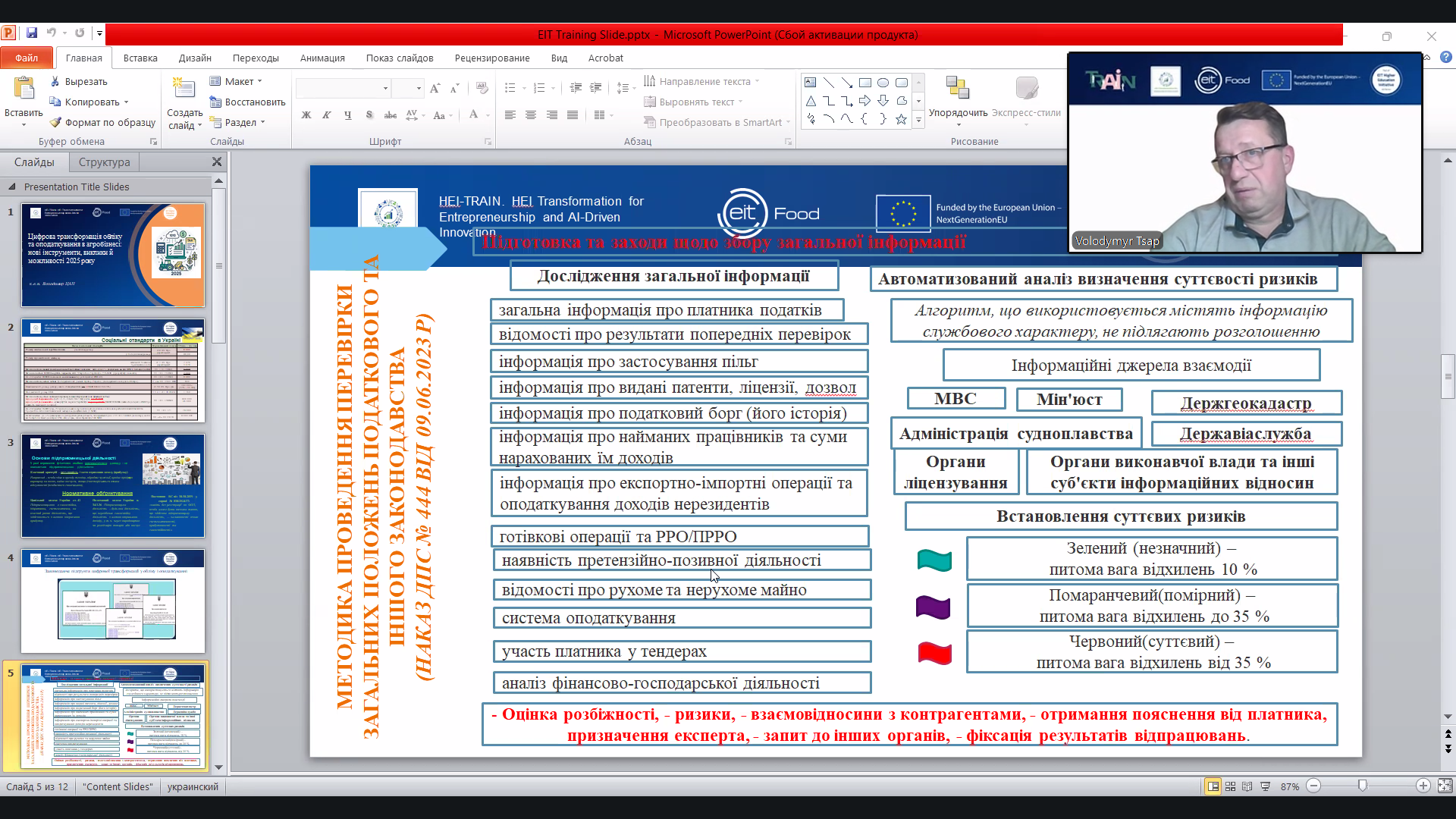Open the Вставка ribbon tab
The height and width of the screenshot is (819, 1456).
(140, 58)
